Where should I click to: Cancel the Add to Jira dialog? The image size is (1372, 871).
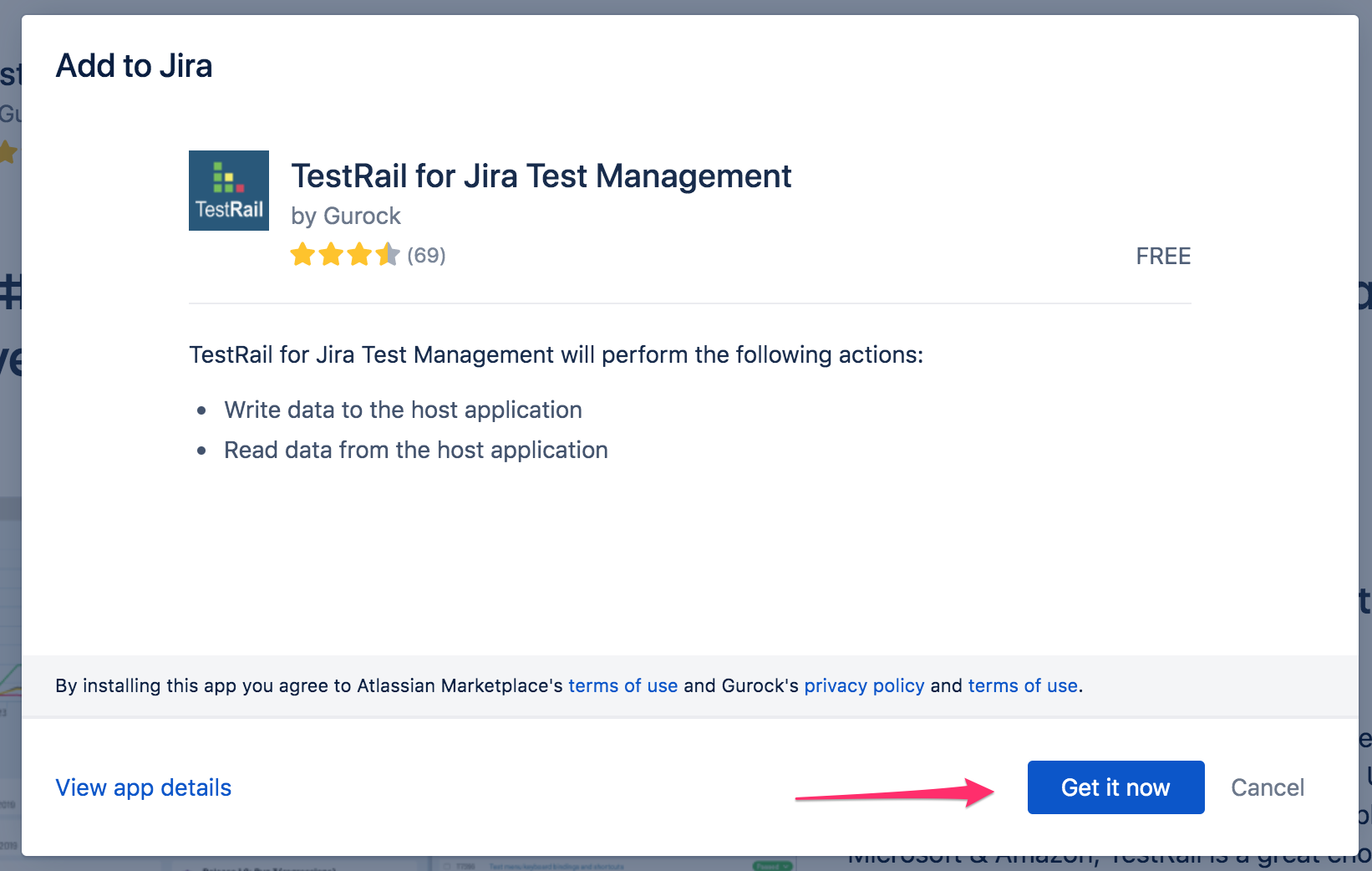point(1267,787)
